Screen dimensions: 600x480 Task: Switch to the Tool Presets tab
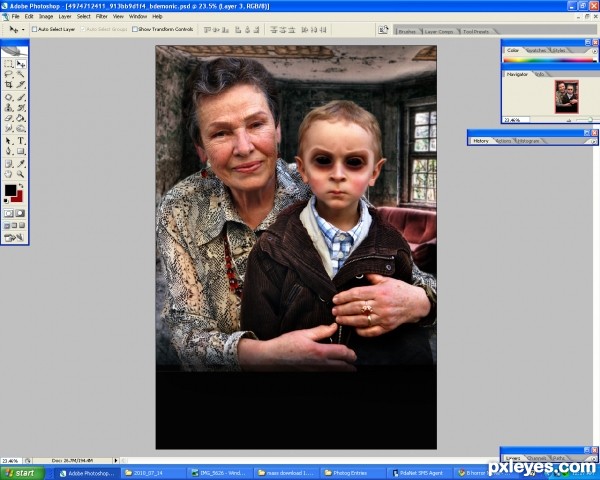coord(476,32)
